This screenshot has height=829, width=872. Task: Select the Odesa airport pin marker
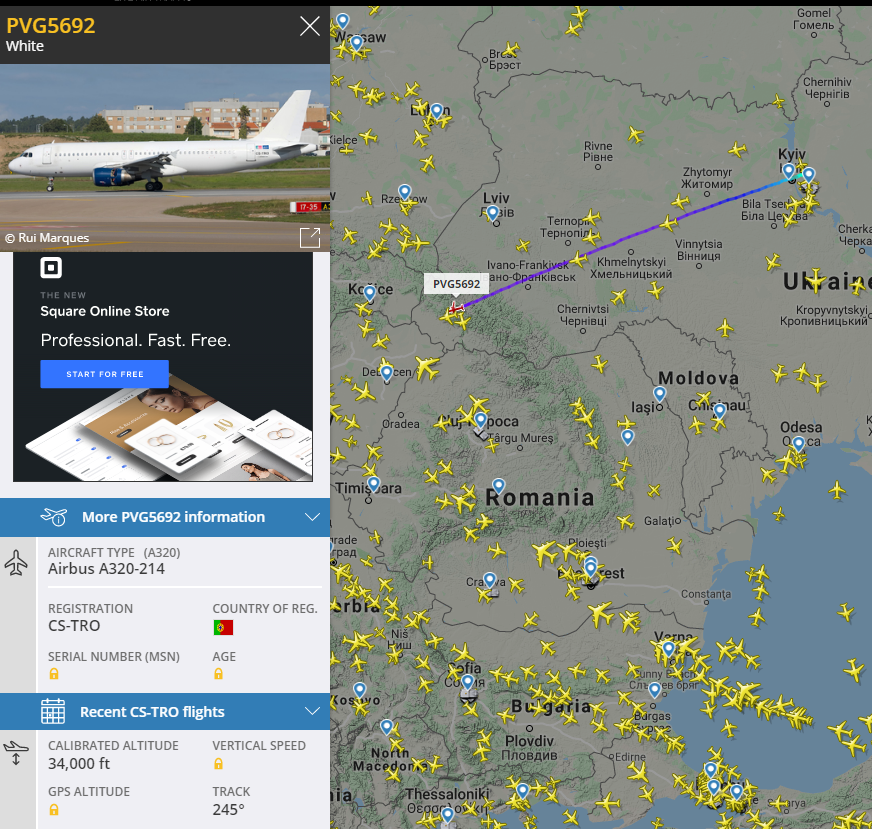click(x=799, y=444)
